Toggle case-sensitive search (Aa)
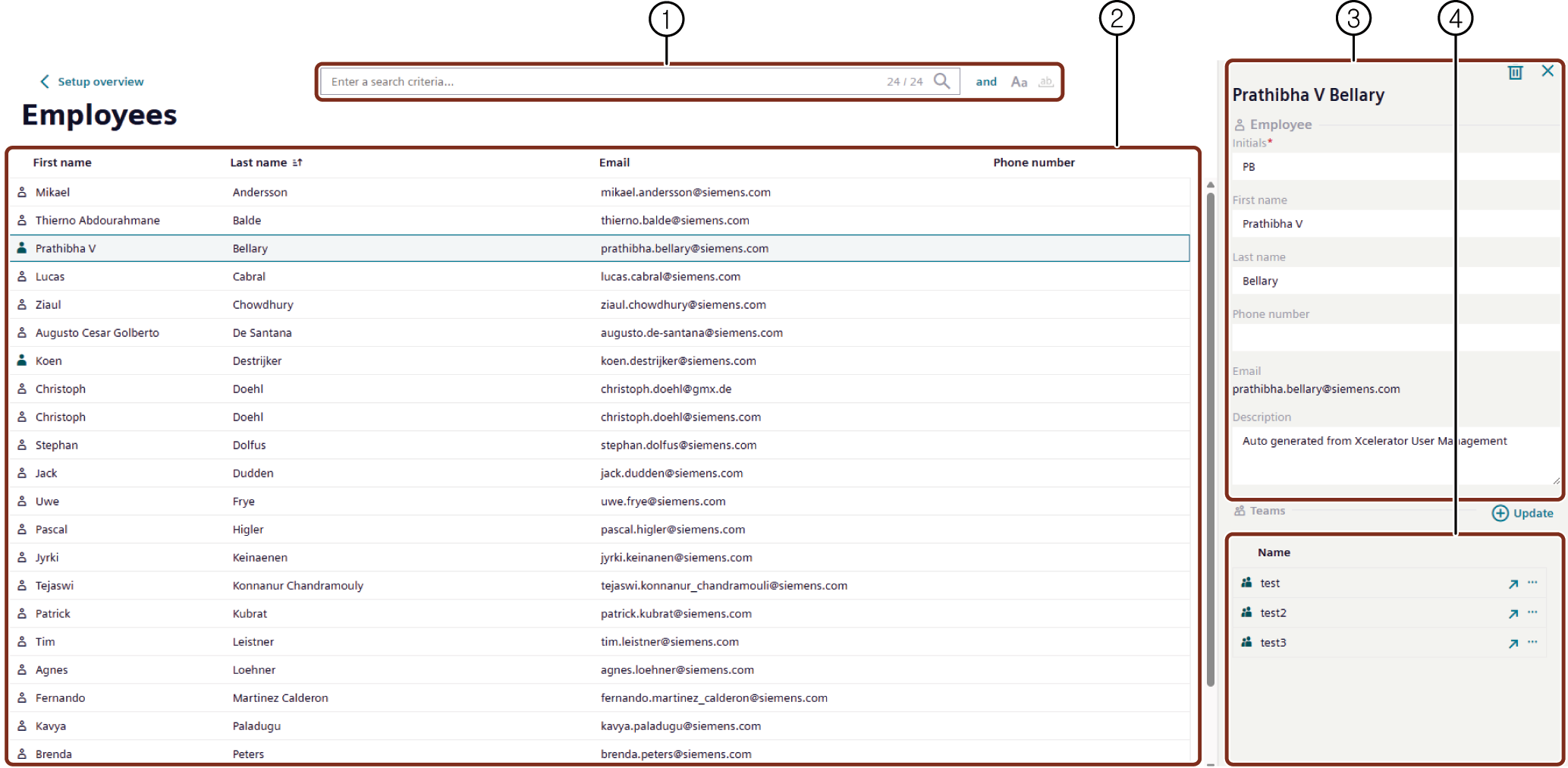Viewport: 1568px width, 768px height. pyautogui.click(x=1019, y=82)
